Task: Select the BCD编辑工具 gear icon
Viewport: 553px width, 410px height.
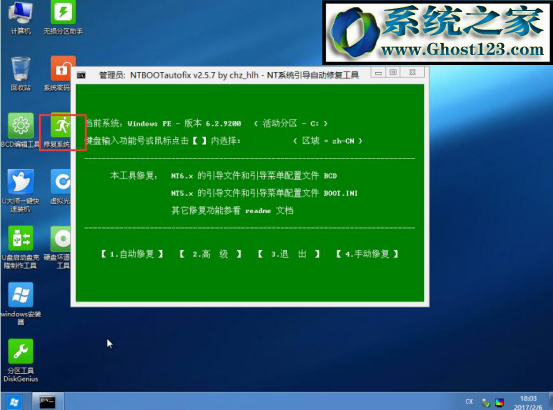Action: pyautogui.click(x=21, y=130)
